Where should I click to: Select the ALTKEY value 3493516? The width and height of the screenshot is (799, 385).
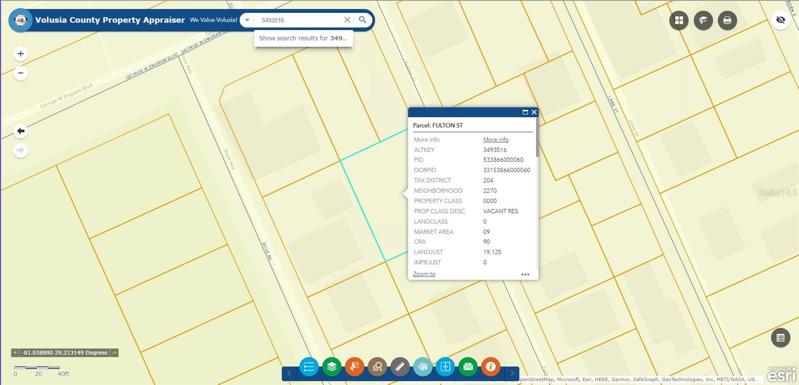point(495,150)
